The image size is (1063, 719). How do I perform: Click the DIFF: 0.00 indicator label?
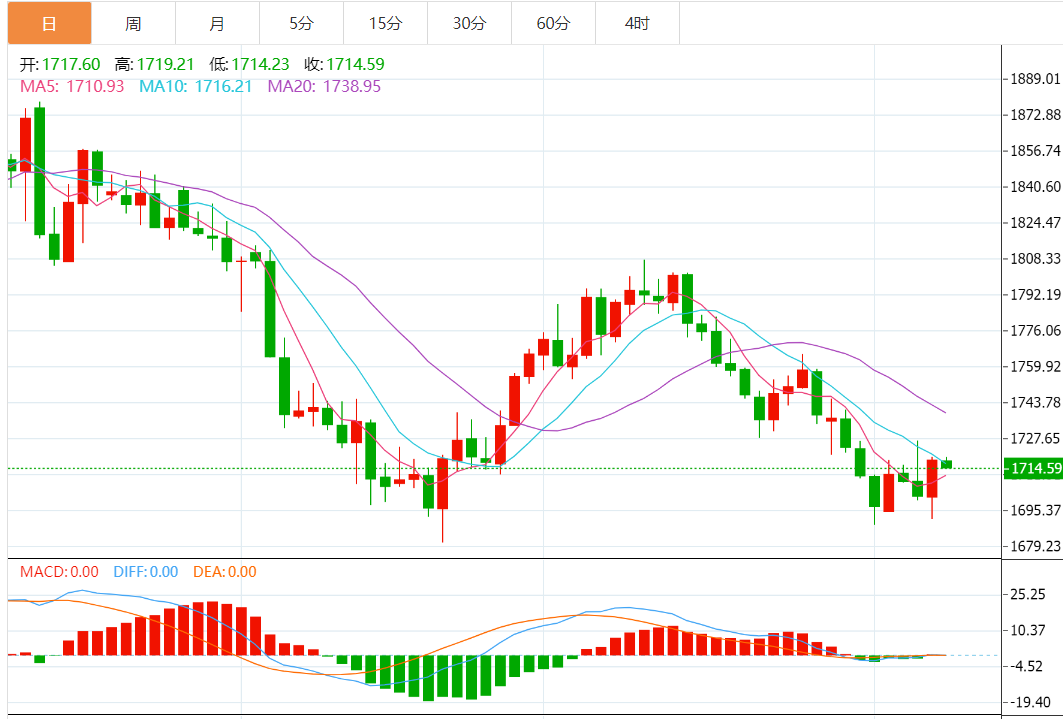click(x=146, y=571)
